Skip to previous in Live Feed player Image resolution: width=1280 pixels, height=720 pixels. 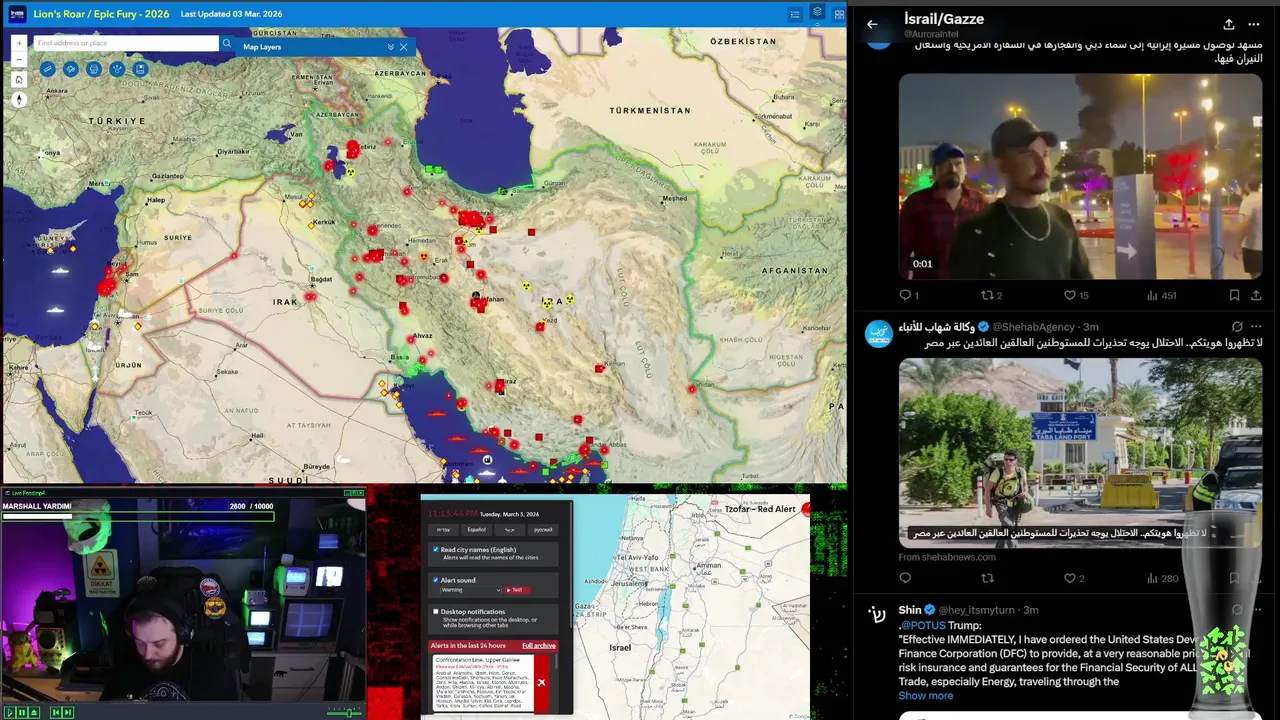pos(56,712)
